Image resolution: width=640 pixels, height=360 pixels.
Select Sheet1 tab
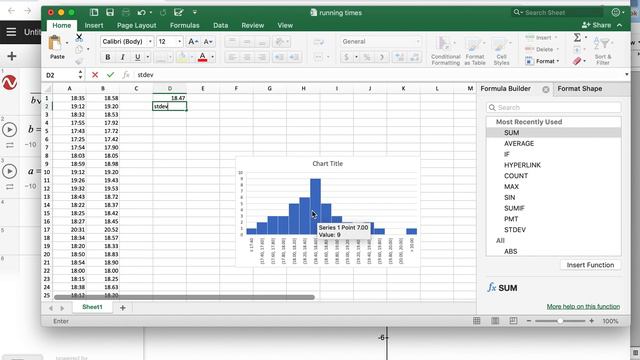point(92,307)
